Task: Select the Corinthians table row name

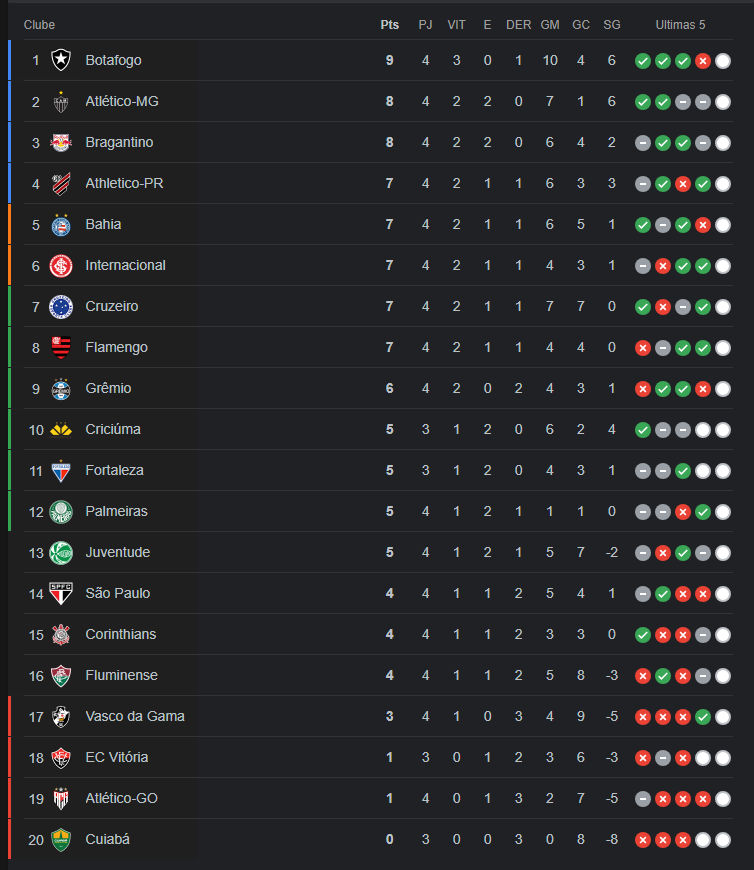Action: click(x=120, y=635)
